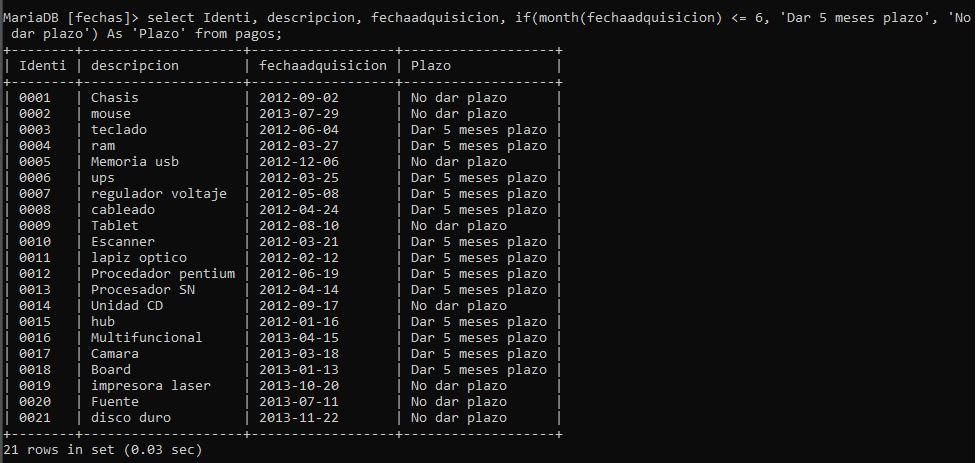The width and height of the screenshot is (976, 463).
Task: Click the Identi value 0015
Action: pyautogui.click(x=35, y=322)
